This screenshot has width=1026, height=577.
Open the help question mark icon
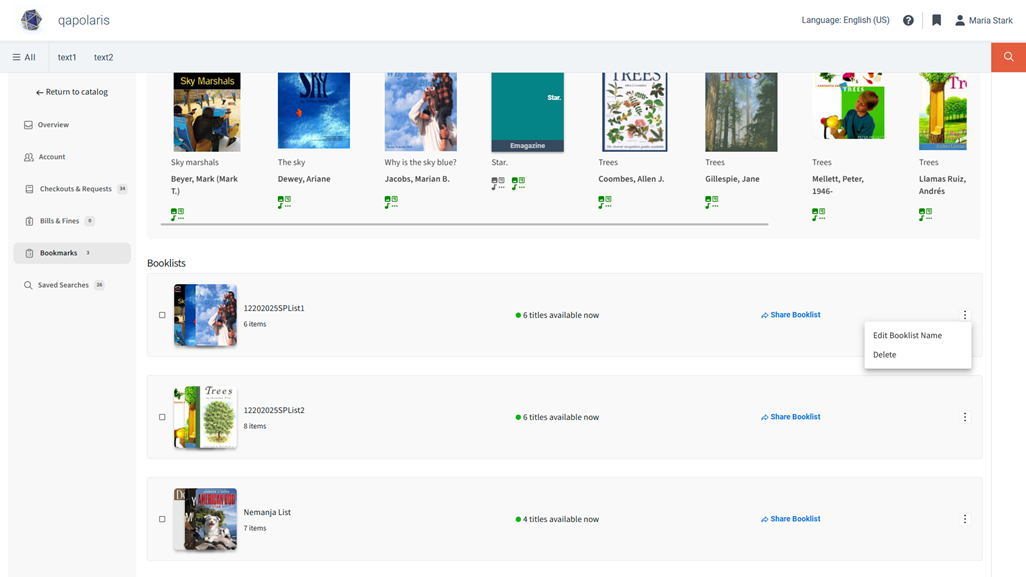pyautogui.click(x=908, y=20)
